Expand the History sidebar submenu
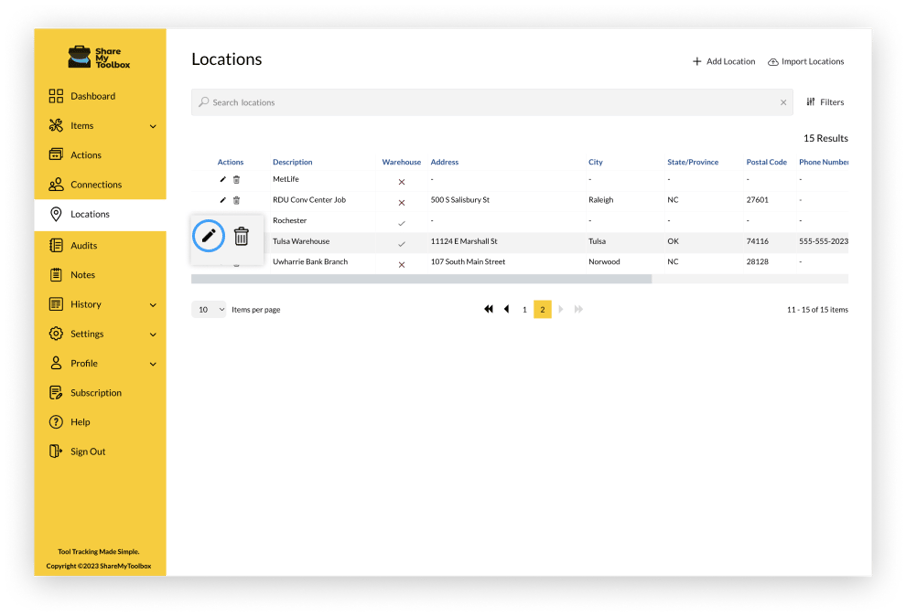The height and width of the screenshot is (616, 906). coord(153,305)
